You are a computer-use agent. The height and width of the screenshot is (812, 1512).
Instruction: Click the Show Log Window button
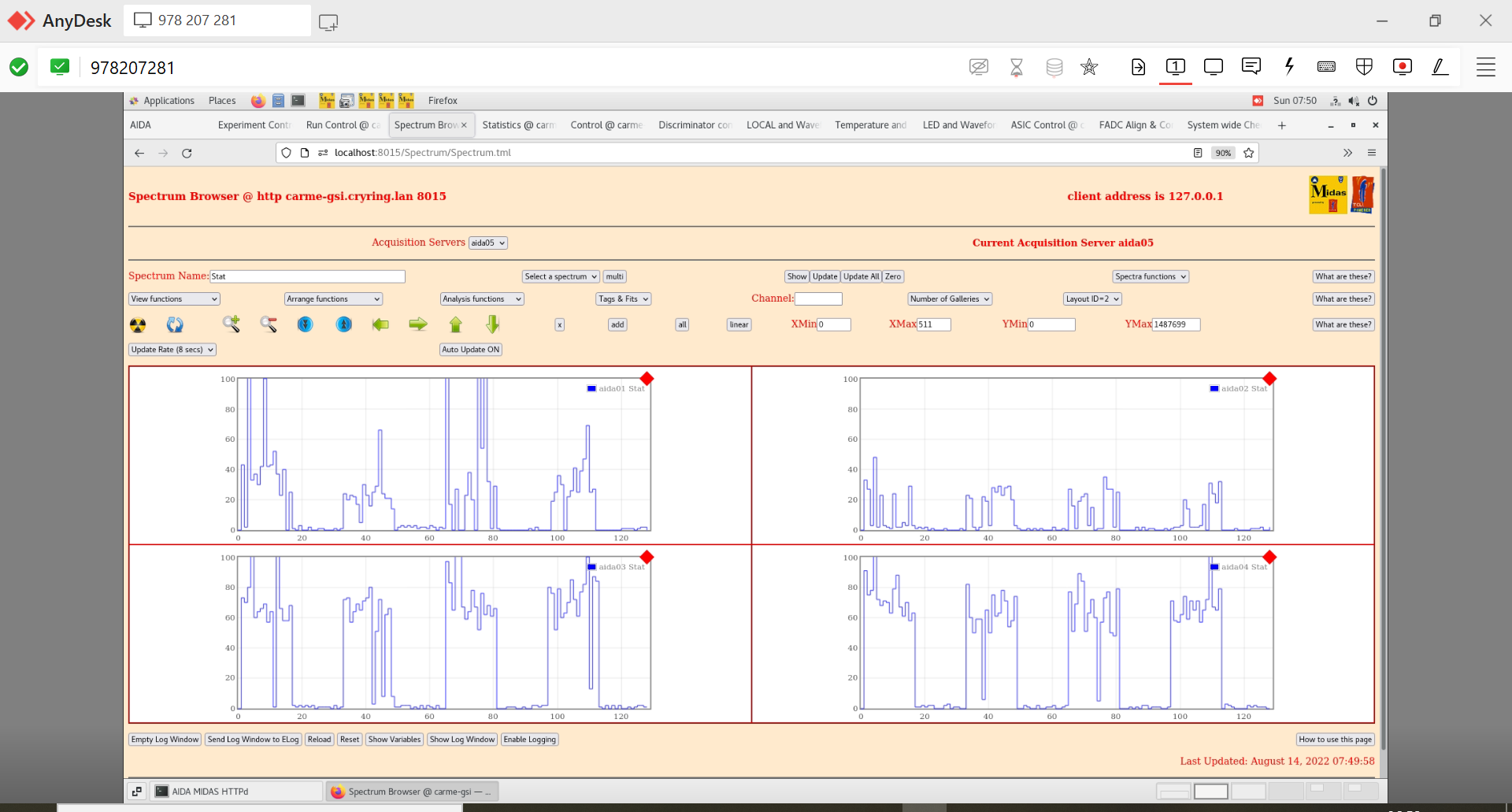(x=462, y=740)
